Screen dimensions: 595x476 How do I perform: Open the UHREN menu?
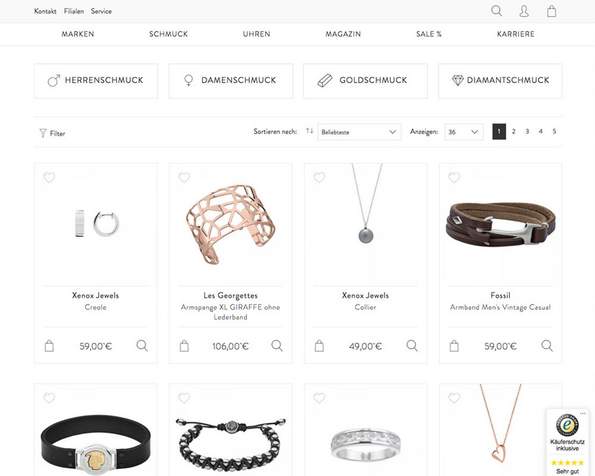(257, 34)
